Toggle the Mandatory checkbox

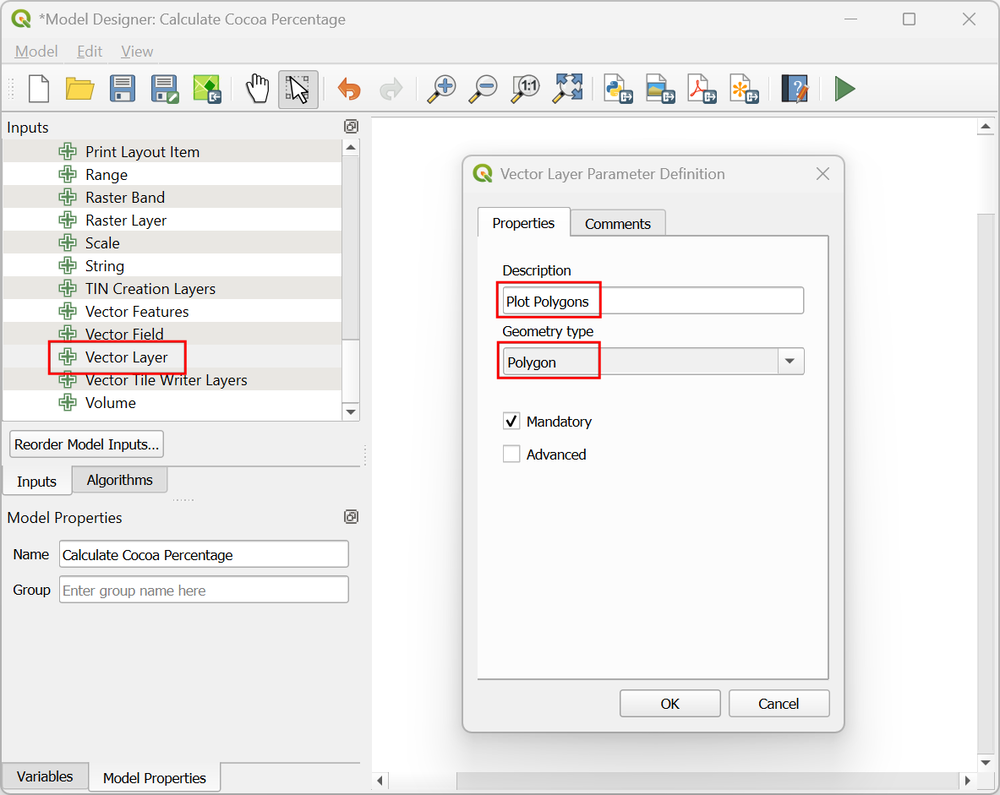click(x=511, y=421)
